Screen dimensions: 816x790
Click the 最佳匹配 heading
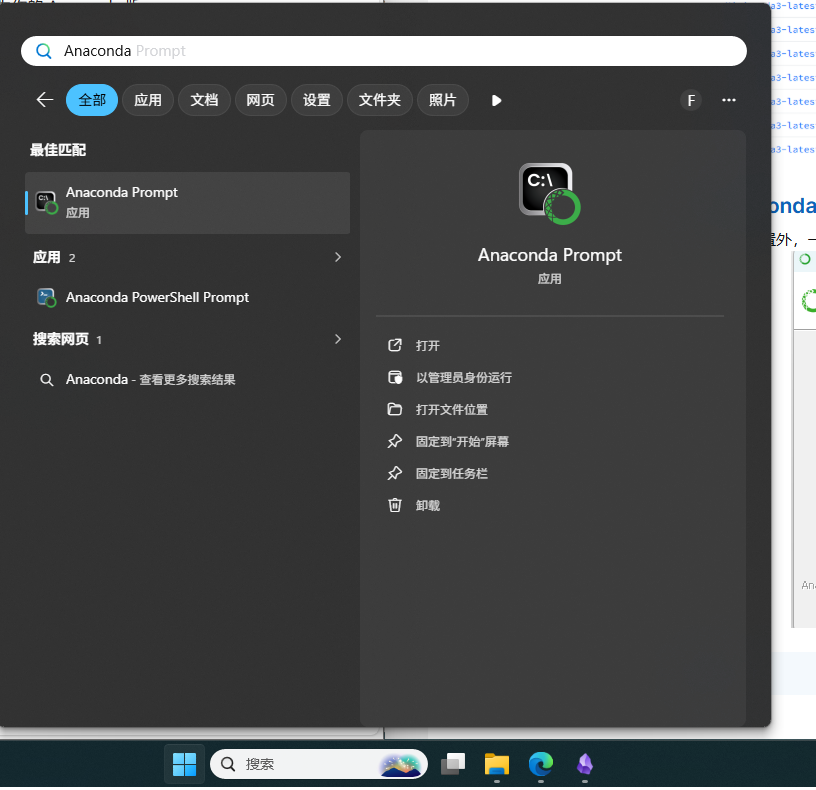58,150
